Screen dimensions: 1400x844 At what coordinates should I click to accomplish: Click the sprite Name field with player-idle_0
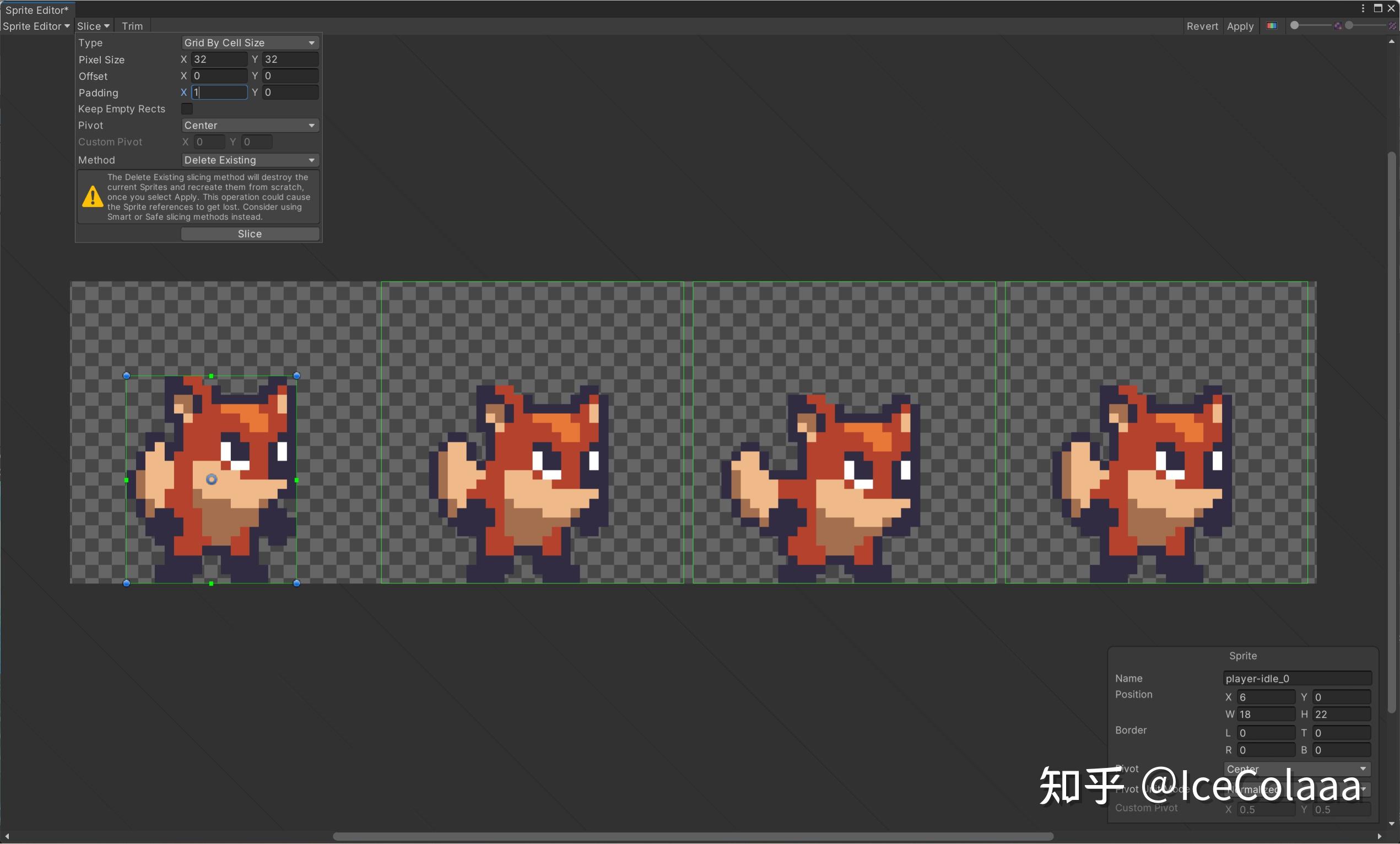(x=1296, y=678)
